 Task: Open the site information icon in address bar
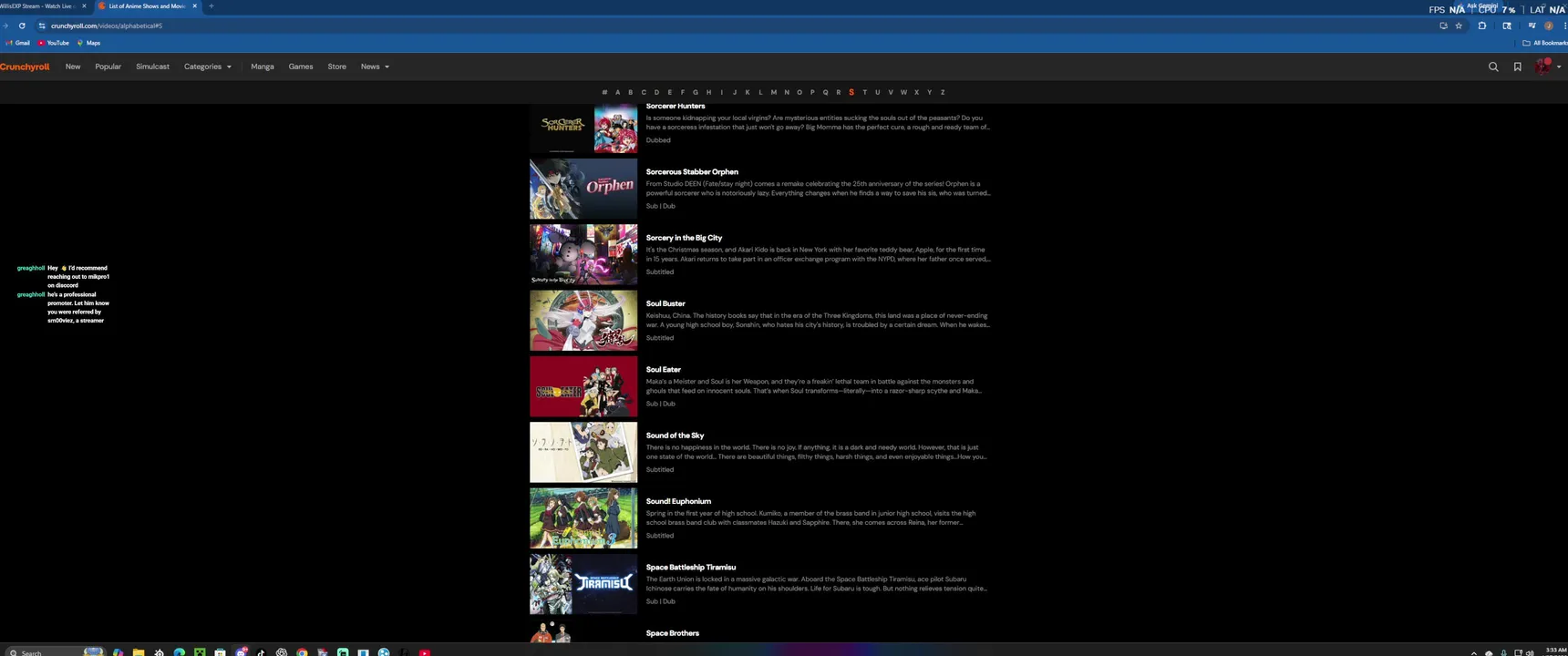42,26
